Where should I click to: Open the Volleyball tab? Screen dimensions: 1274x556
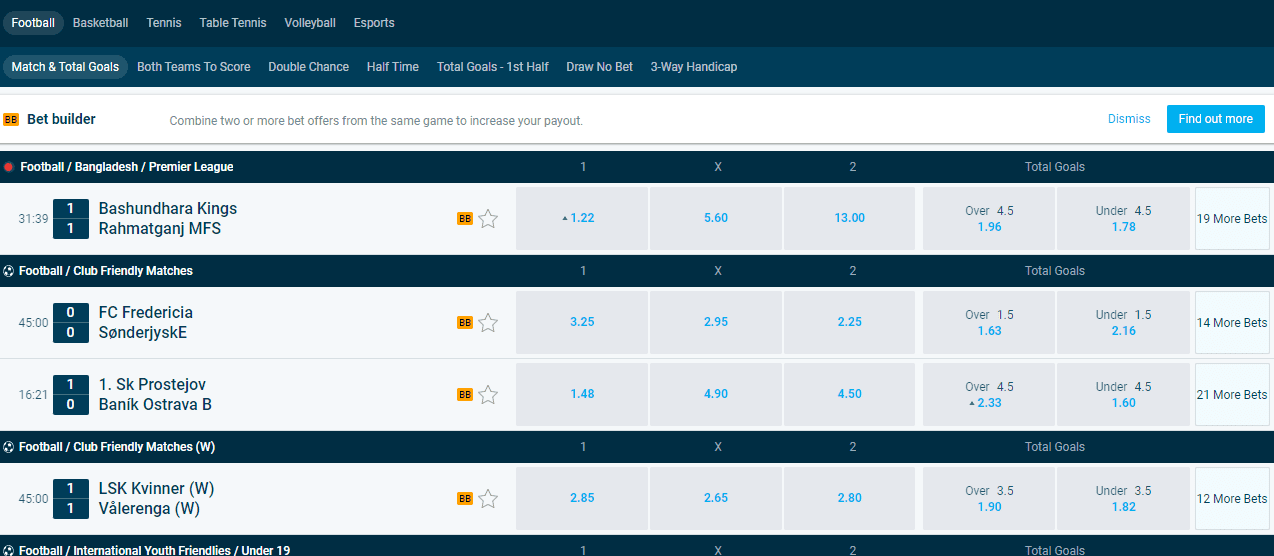(310, 23)
